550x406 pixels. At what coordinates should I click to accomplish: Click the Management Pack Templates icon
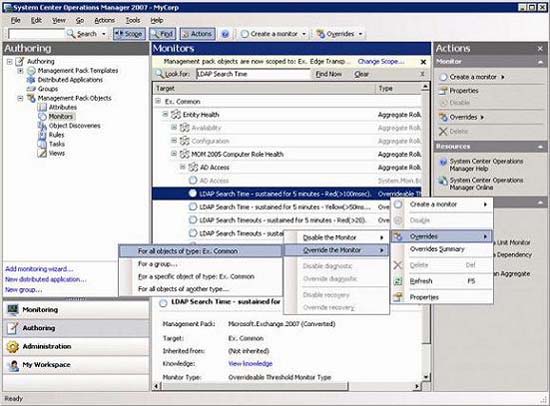pos(31,71)
